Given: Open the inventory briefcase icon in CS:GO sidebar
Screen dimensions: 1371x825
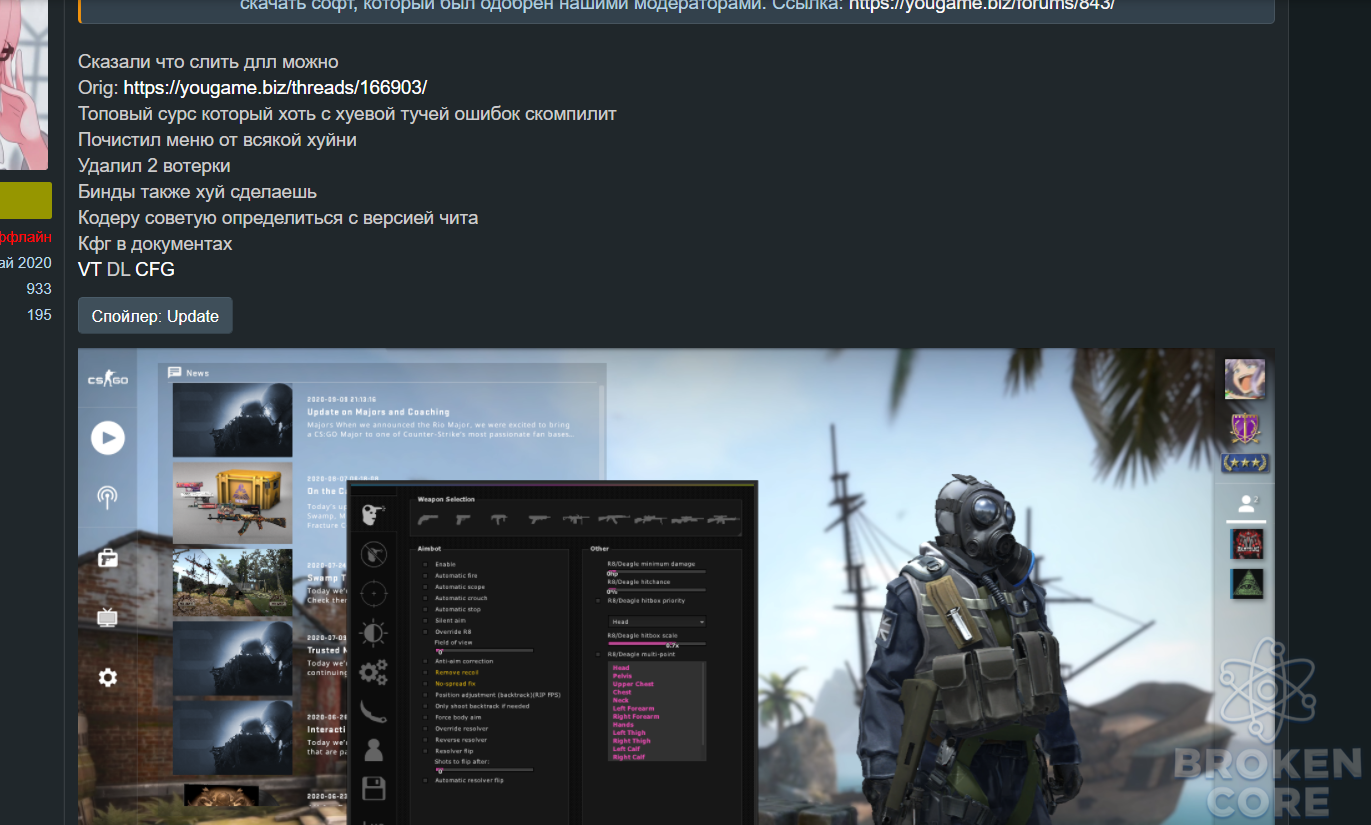Looking at the screenshot, I should pos(108,558).
